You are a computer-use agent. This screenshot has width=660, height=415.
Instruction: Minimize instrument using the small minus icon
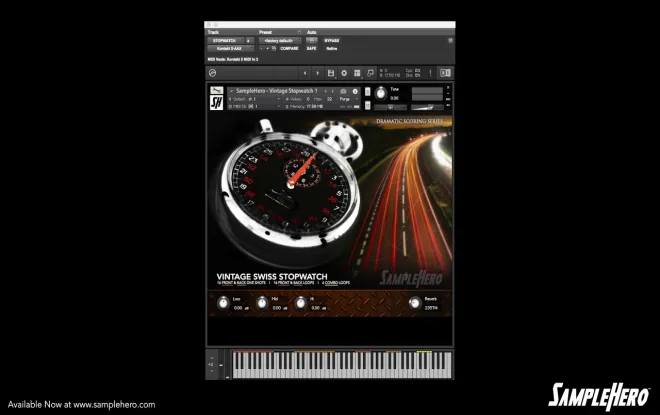pos(448,93)
